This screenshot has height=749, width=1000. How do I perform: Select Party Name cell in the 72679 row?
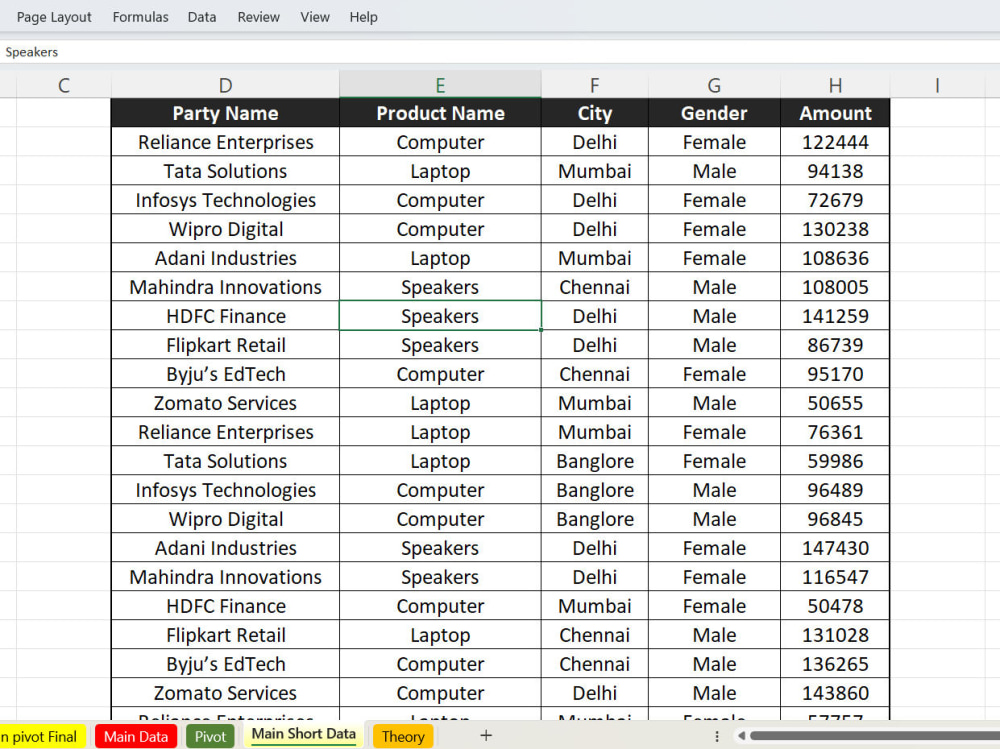click(x=225, y=200)
